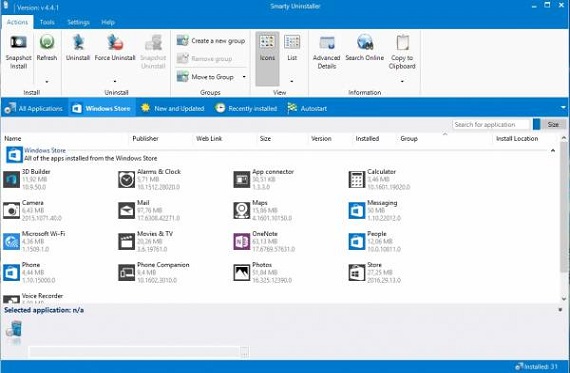Select the OneNote app
The image size is (570, 373).
tap(264, 241)
